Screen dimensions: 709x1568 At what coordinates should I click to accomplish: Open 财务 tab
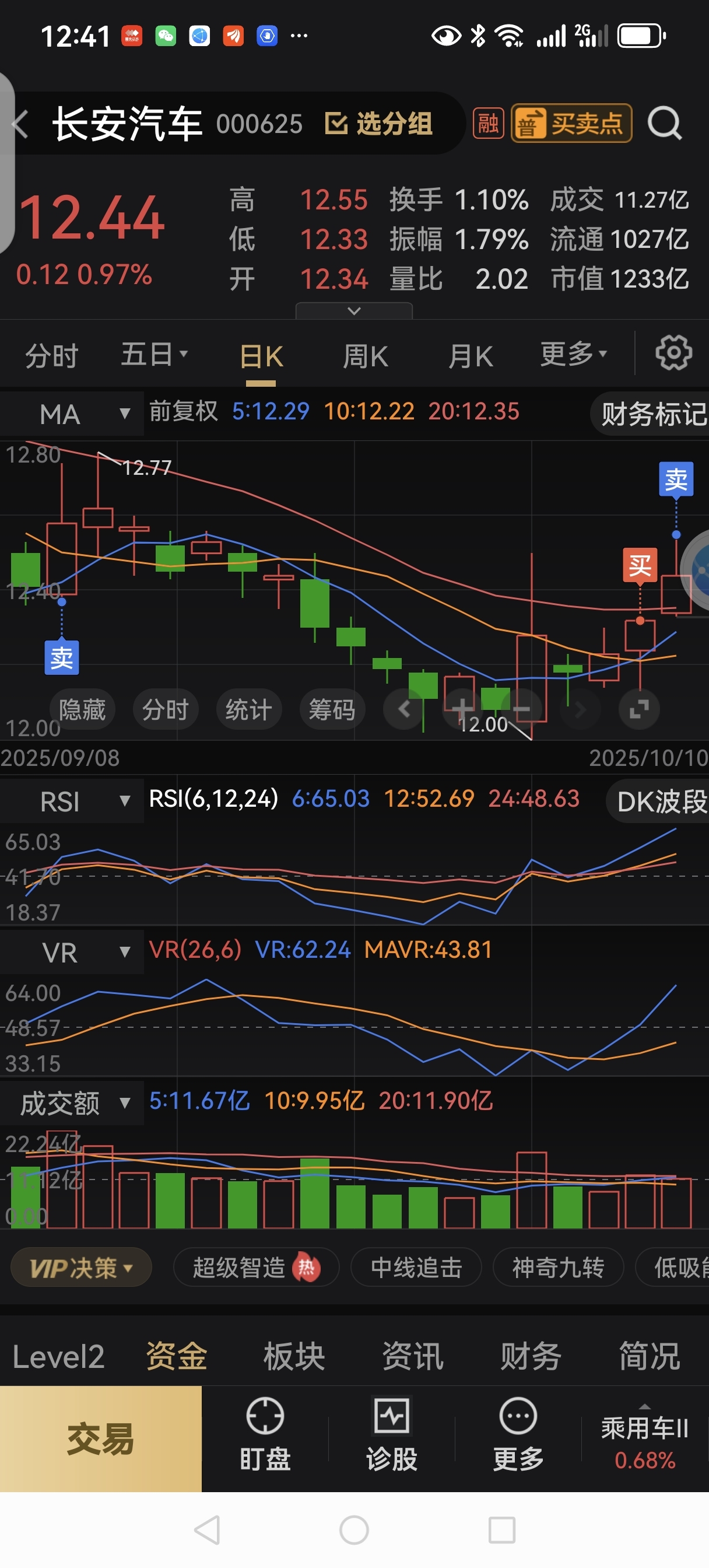pos(531,1356)
